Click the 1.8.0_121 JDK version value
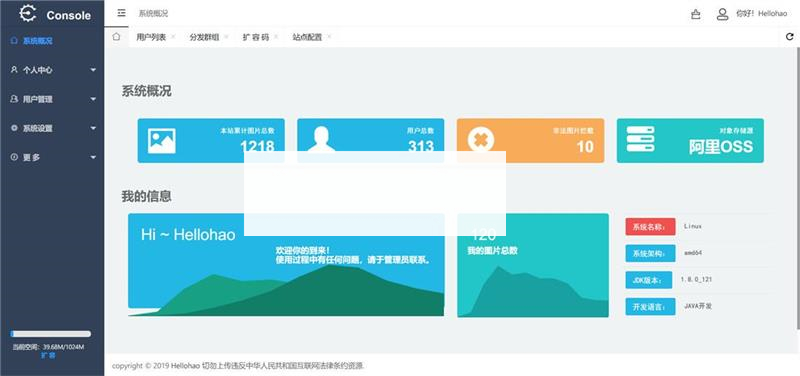 click(x=696, y=280)
